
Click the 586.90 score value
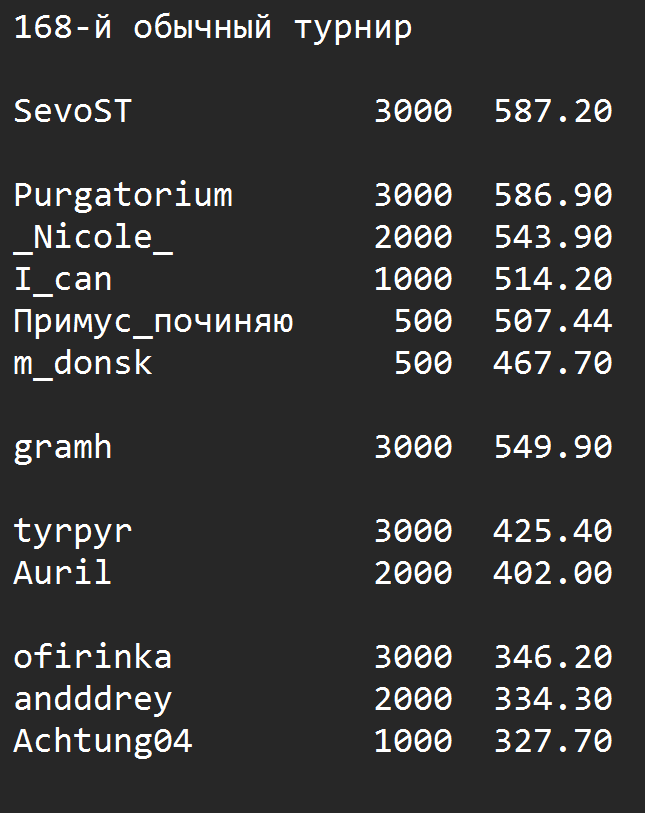pyautogui.click(x=553, y=195)
